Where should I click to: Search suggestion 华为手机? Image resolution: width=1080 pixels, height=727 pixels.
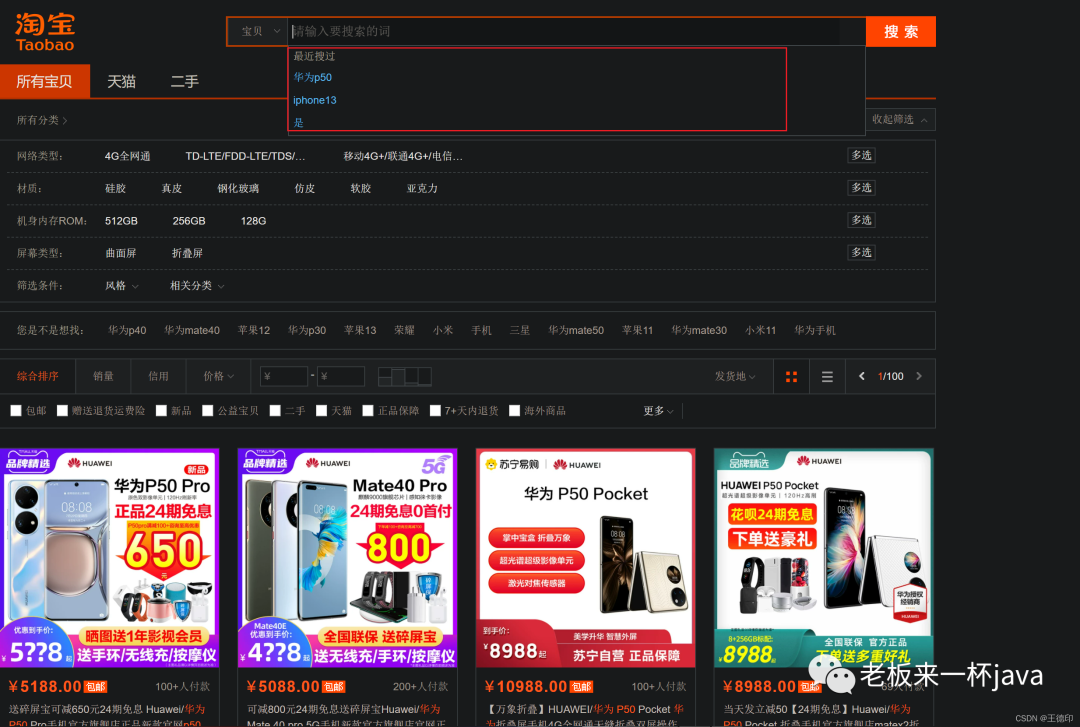coord(815,331)
